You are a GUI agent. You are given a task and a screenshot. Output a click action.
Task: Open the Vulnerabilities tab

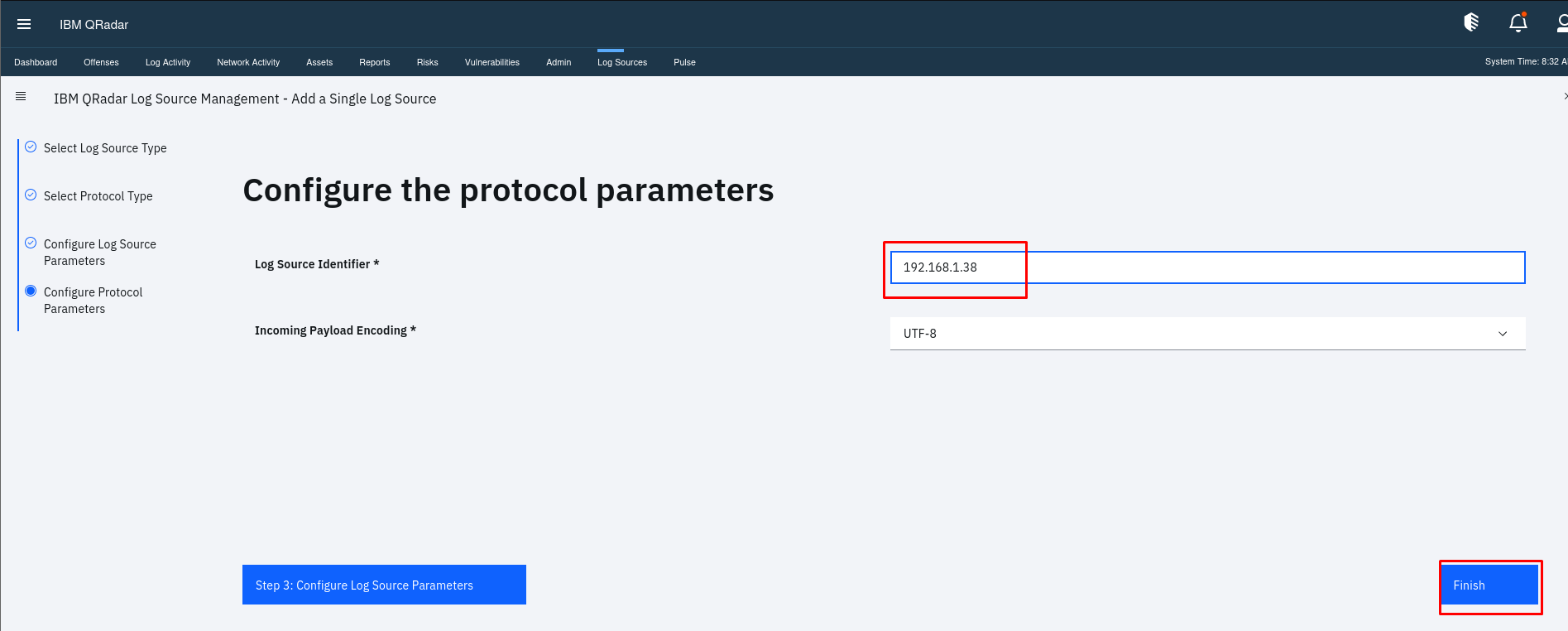(x=492, y=62)
